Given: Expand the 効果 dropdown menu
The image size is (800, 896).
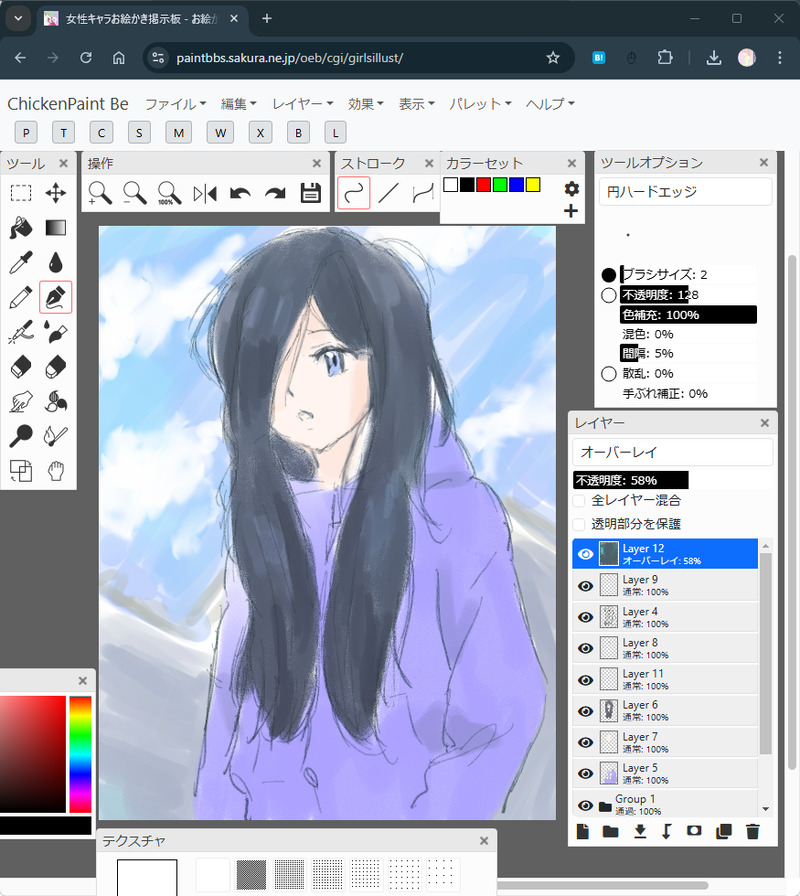Looking at the screenshot, I should tap(365, 104).
